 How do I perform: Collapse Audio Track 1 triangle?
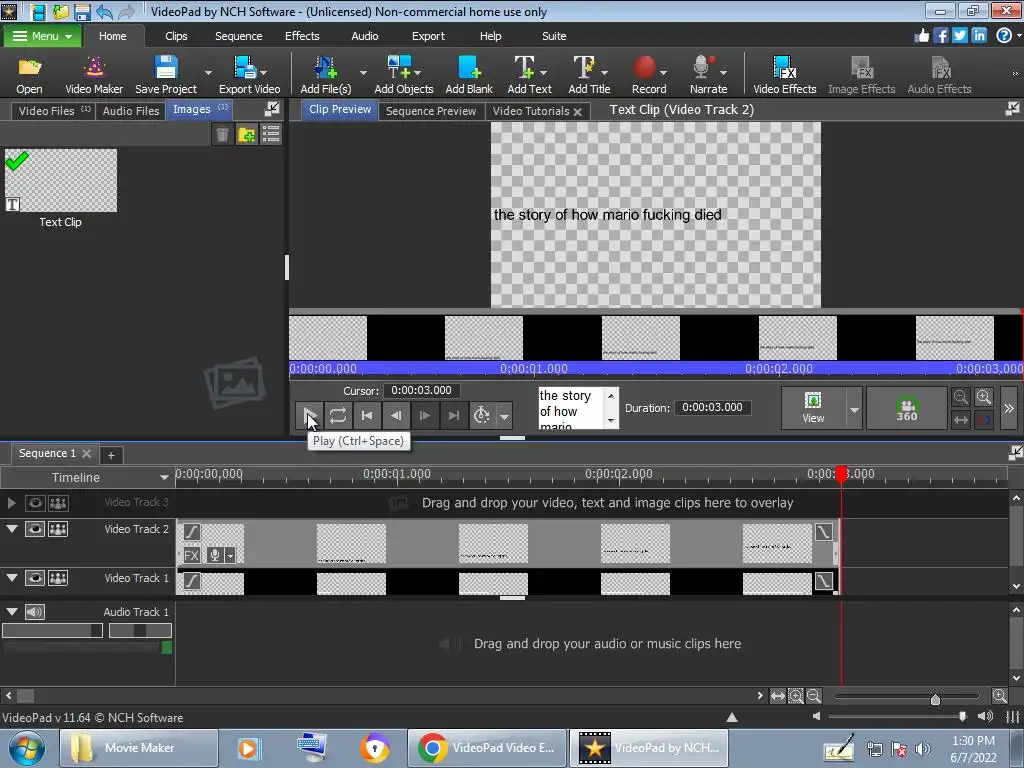click(x=12, y=612)
